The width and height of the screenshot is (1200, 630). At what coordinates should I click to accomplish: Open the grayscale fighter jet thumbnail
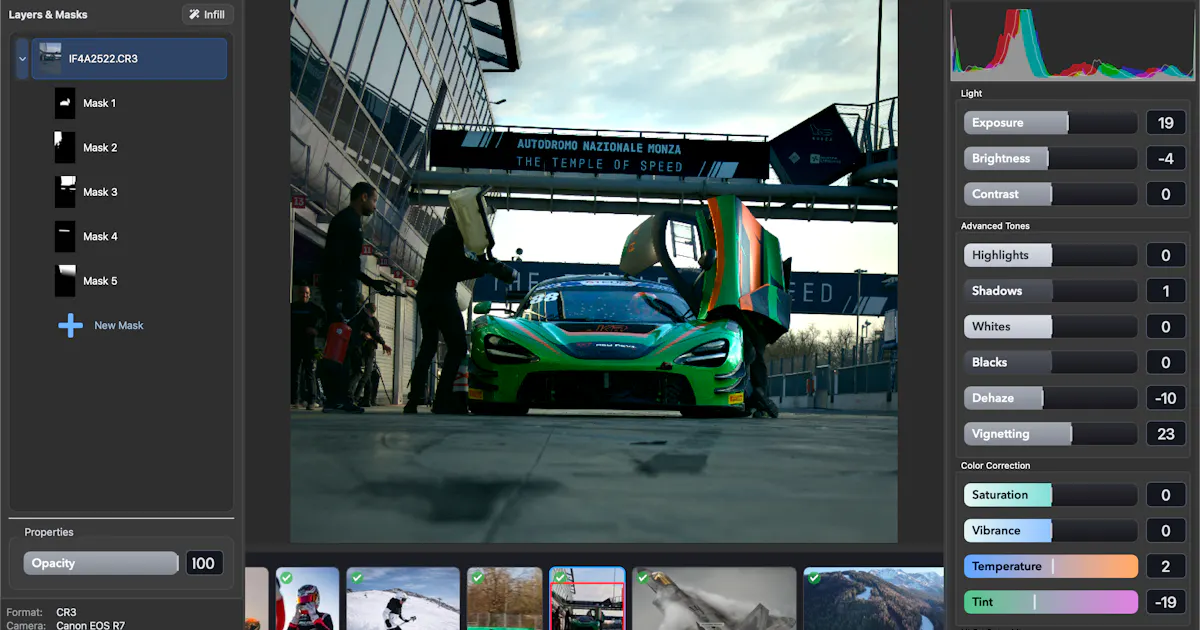(x=715, y=599)
